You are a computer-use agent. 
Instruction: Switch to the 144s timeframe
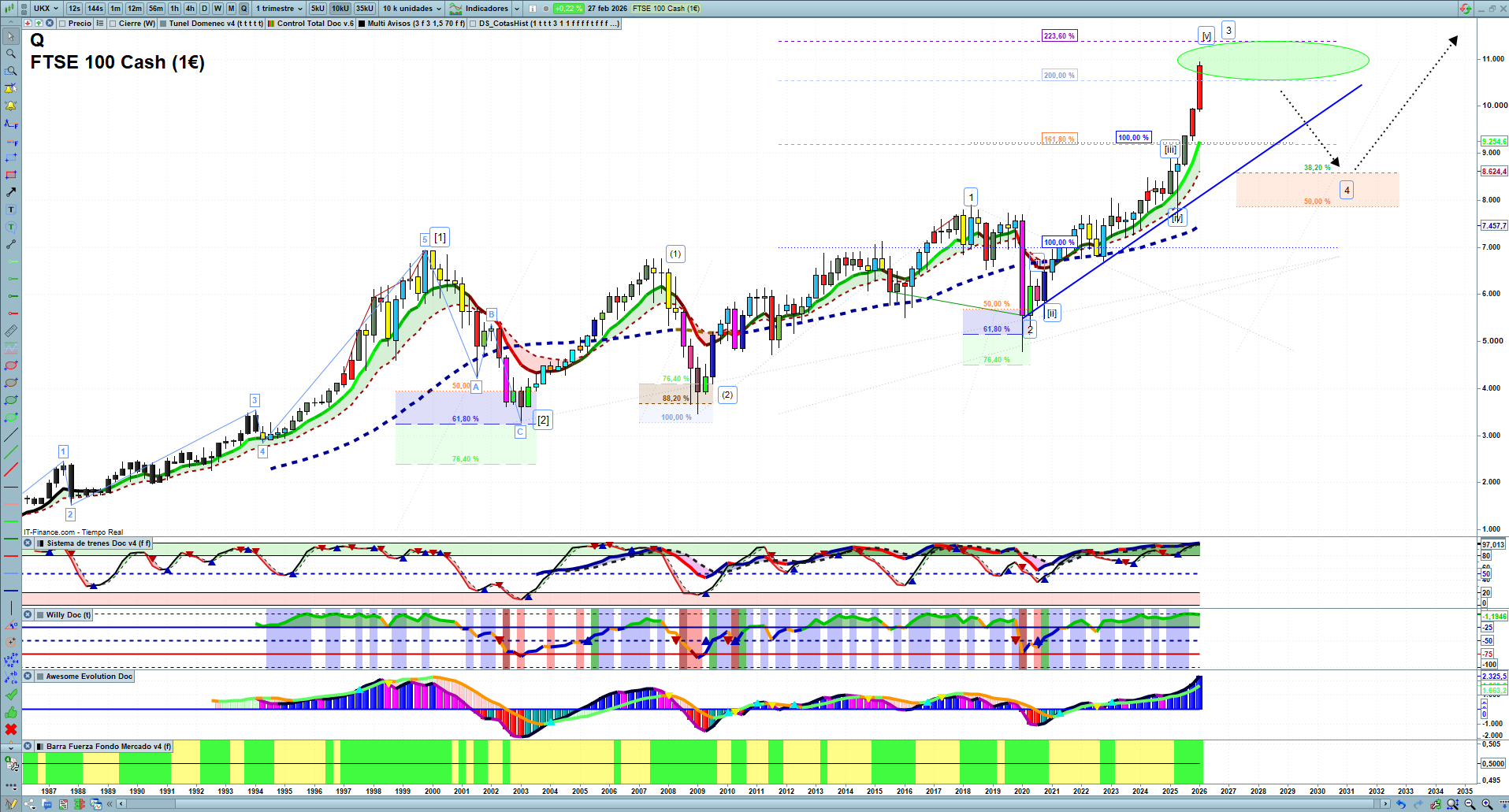95,9
